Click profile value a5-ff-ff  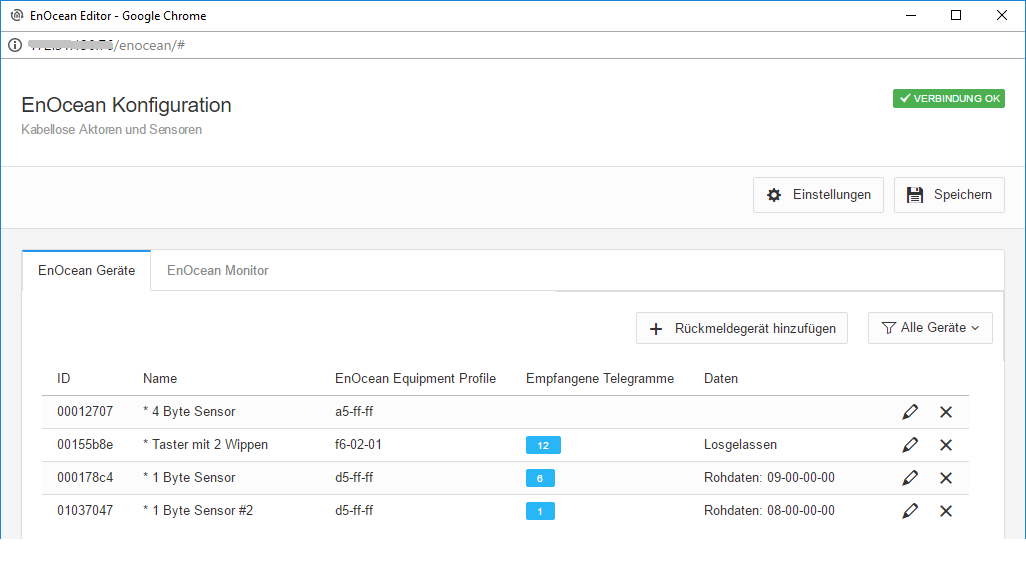point(354,411)
